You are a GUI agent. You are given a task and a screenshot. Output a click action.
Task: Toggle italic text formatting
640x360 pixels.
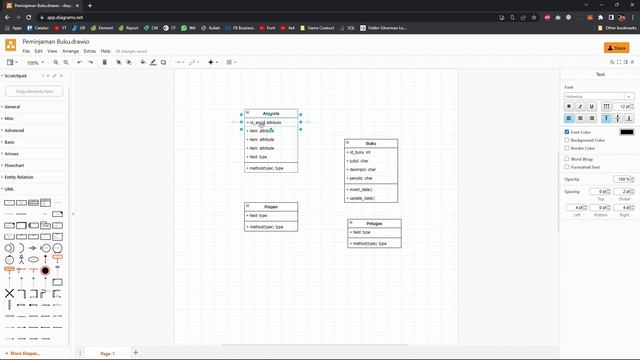point(580,107)
